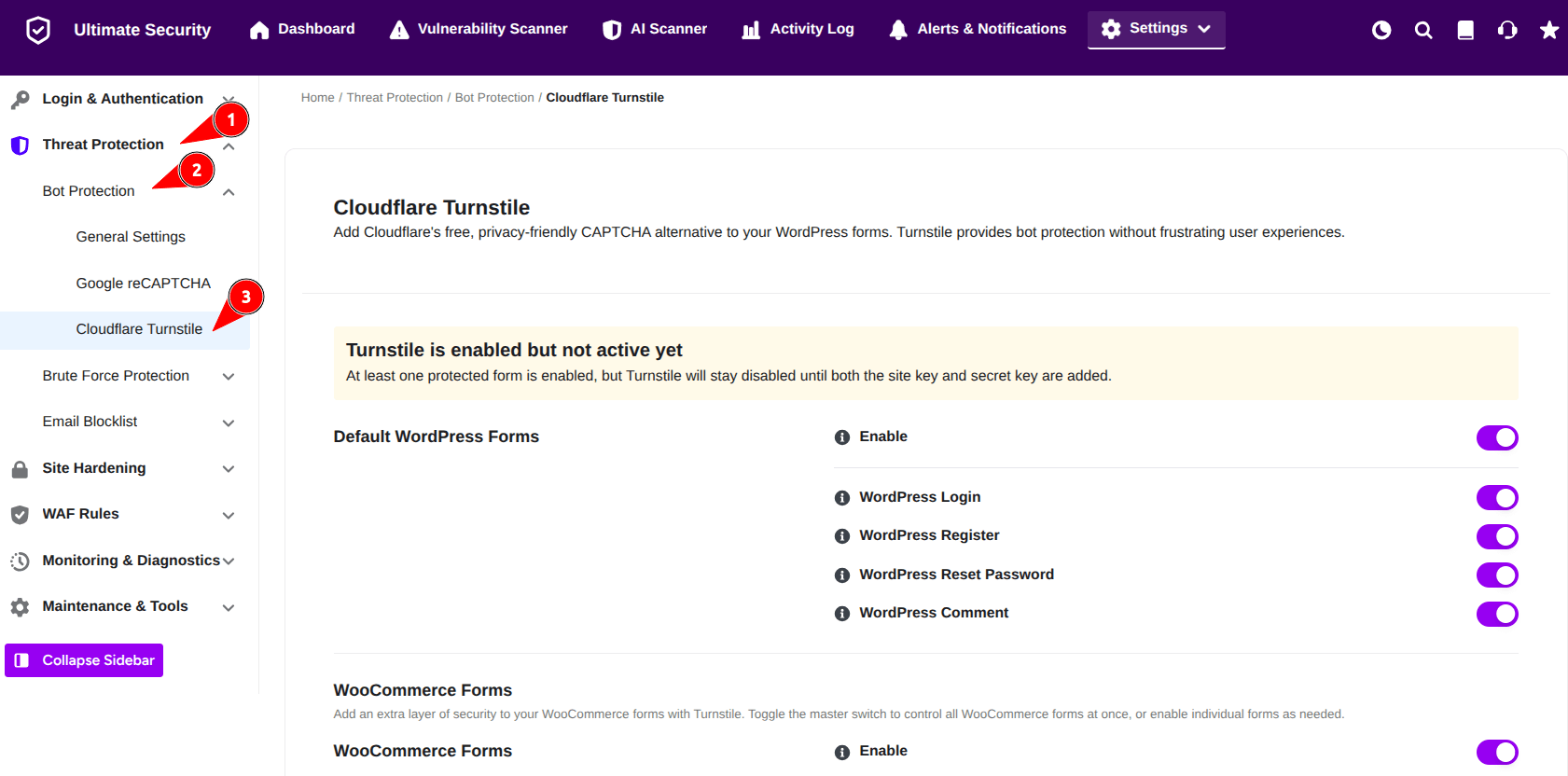This screenshot has width=1568, height=776.
Task: Click the Ultimate Security shield logo
Action: [x=38, y=30]
